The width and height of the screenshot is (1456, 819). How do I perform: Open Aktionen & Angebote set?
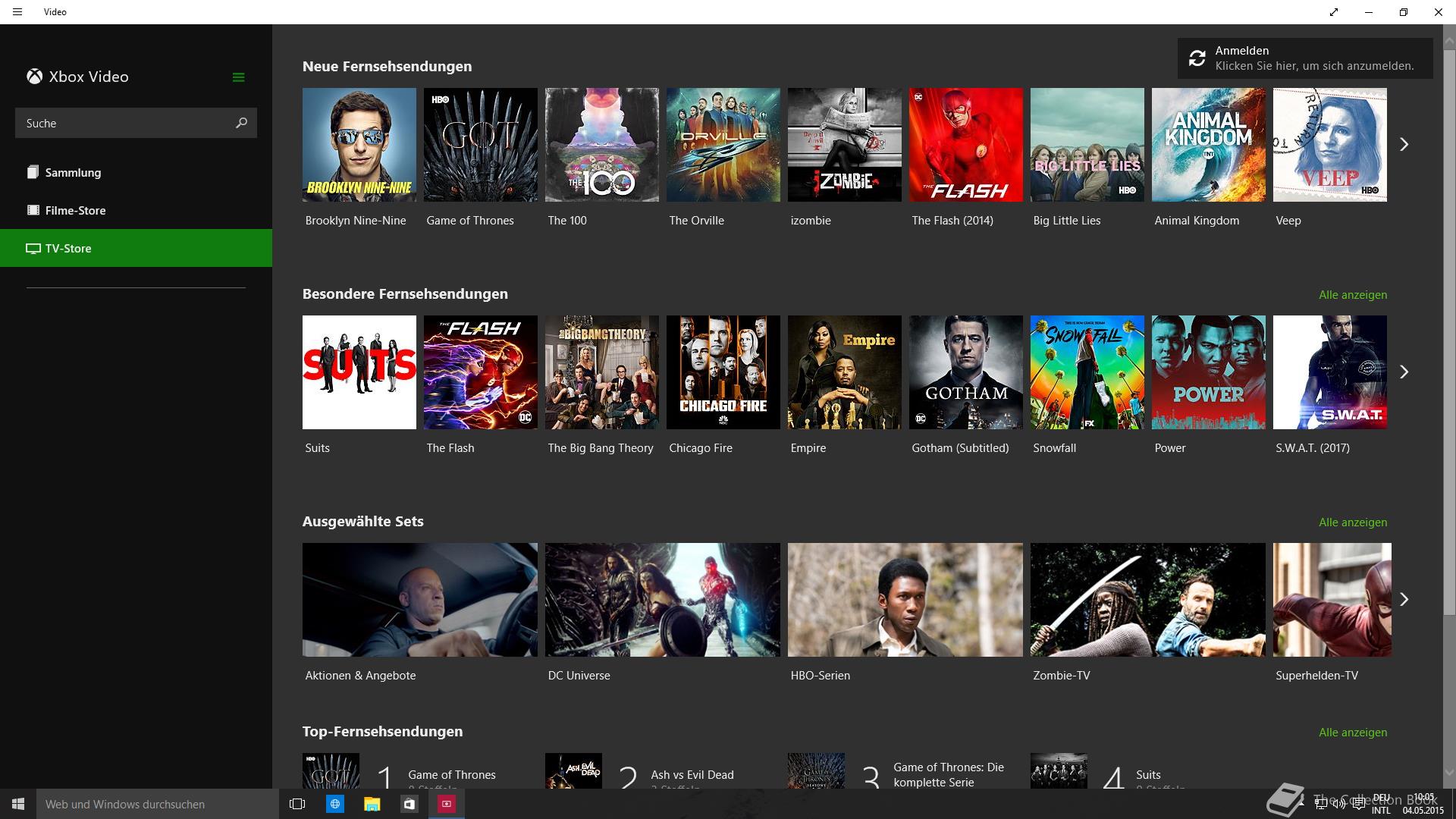[420, 600]
